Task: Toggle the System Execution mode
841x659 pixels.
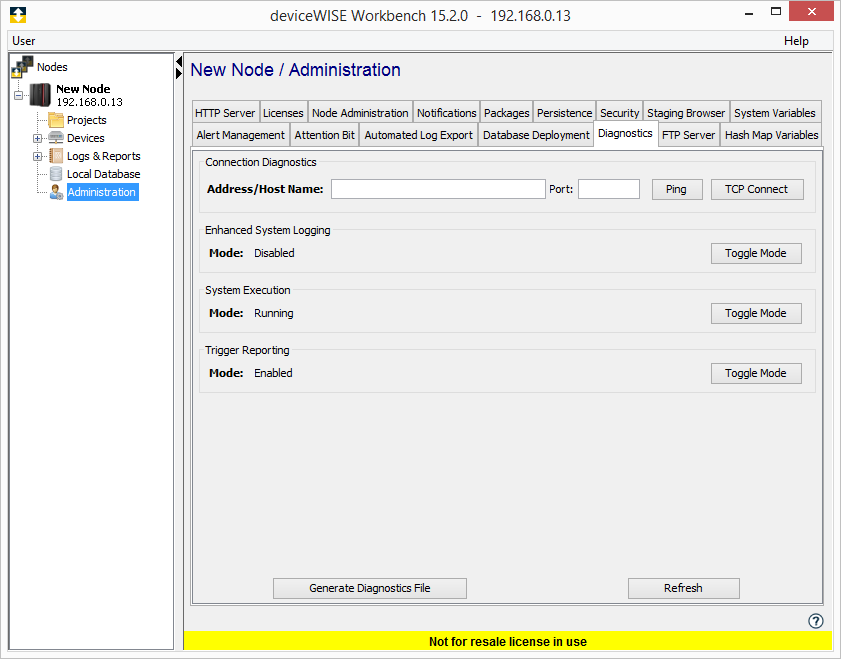Action: pyautogui.click(x=755, y=313)
